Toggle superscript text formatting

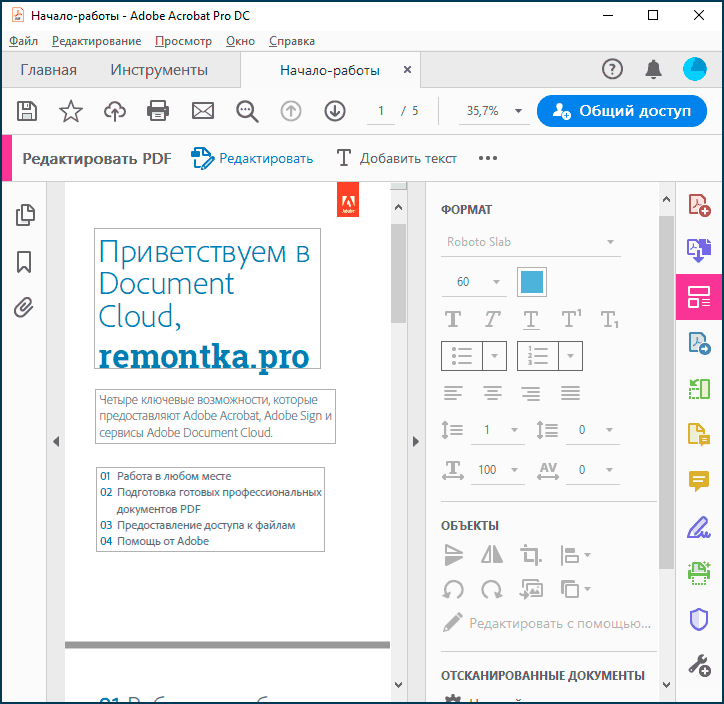(571, 319)
